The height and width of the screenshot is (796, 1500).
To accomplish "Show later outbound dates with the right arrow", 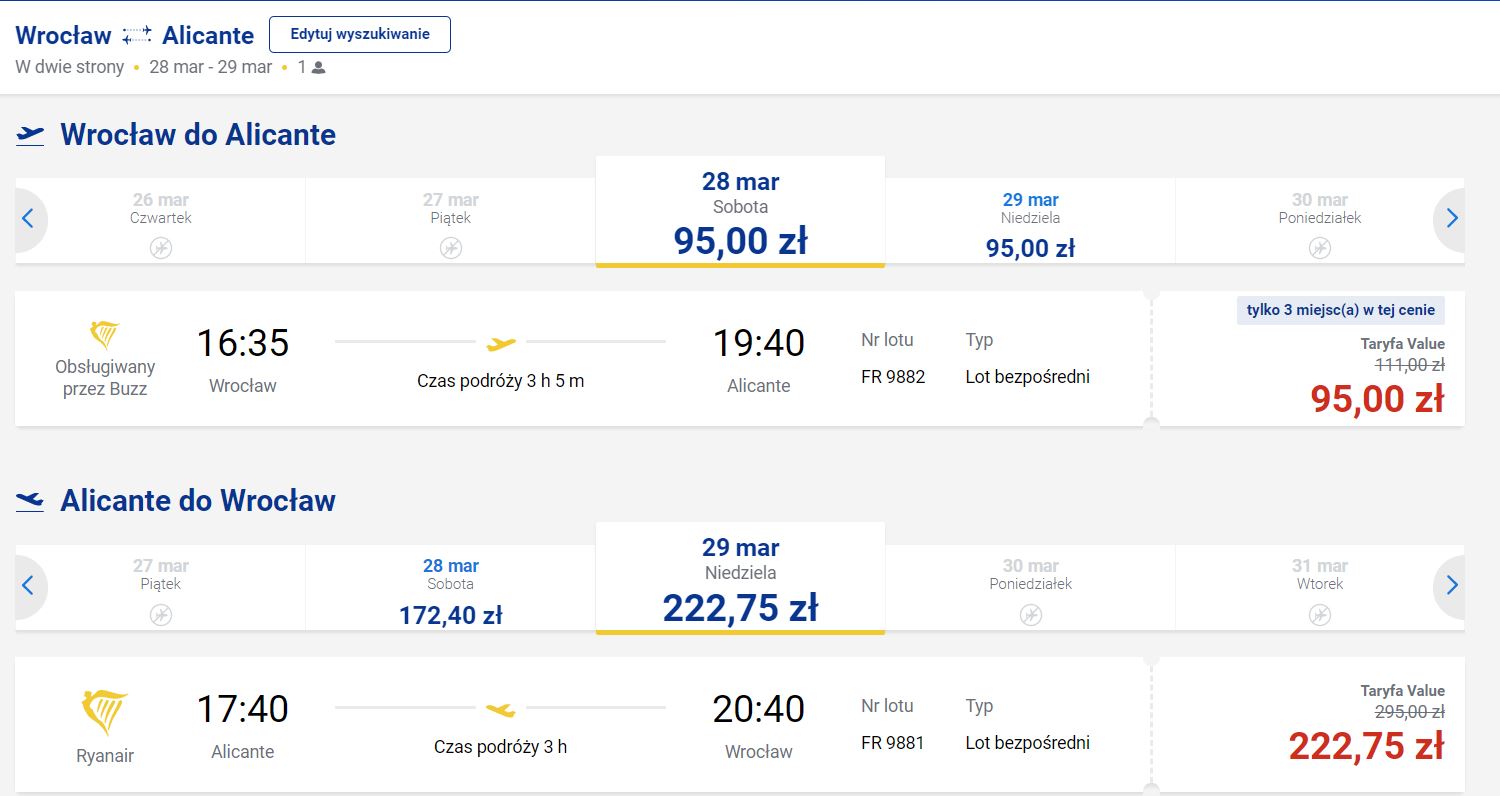I will point(1452,219).
